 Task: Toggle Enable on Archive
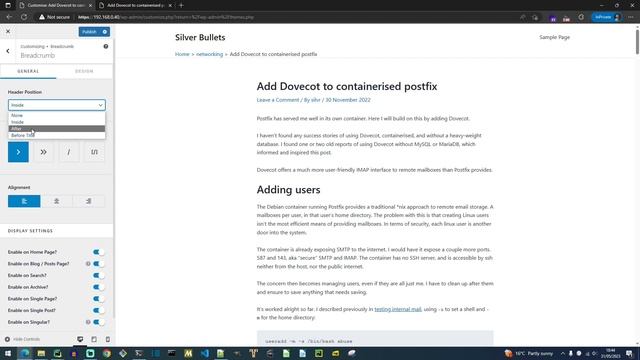click(98, 287)
